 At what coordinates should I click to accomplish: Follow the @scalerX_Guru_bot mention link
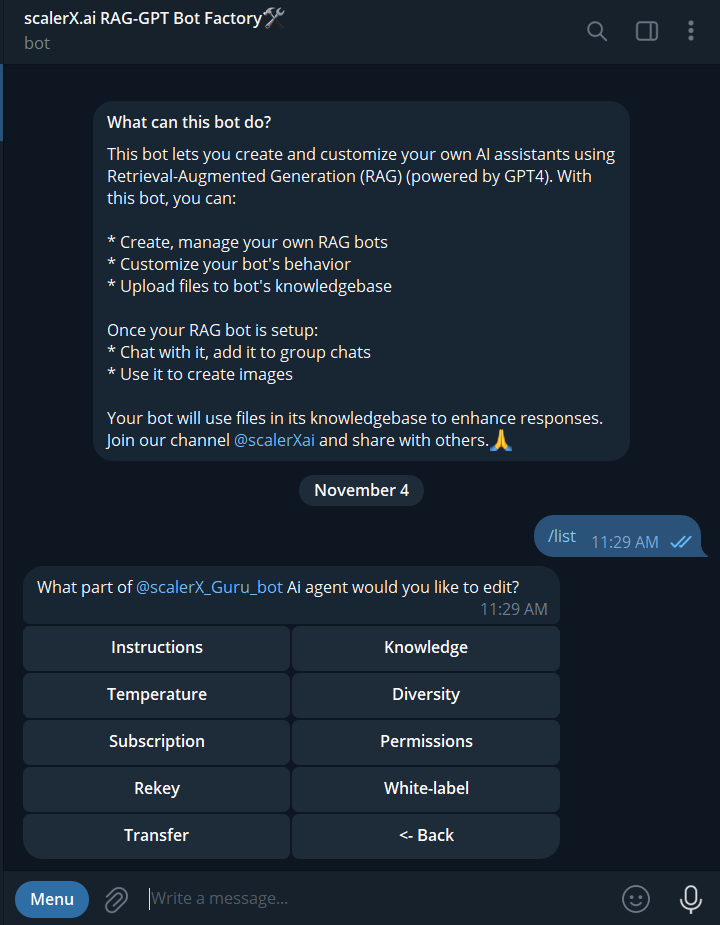click(x=209, y=587)
